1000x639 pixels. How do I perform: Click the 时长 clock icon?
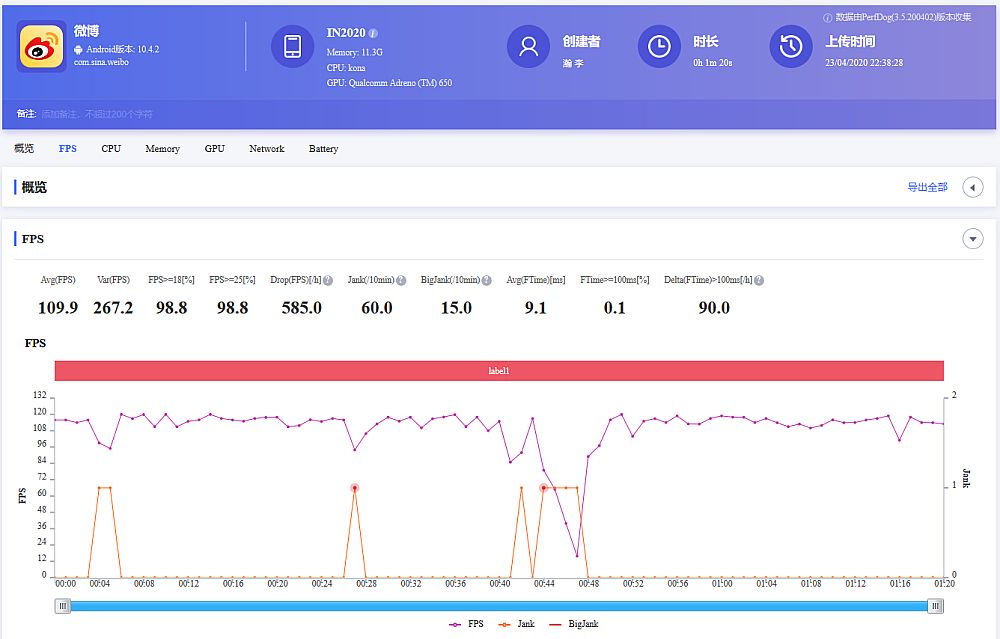pos(660,47)
